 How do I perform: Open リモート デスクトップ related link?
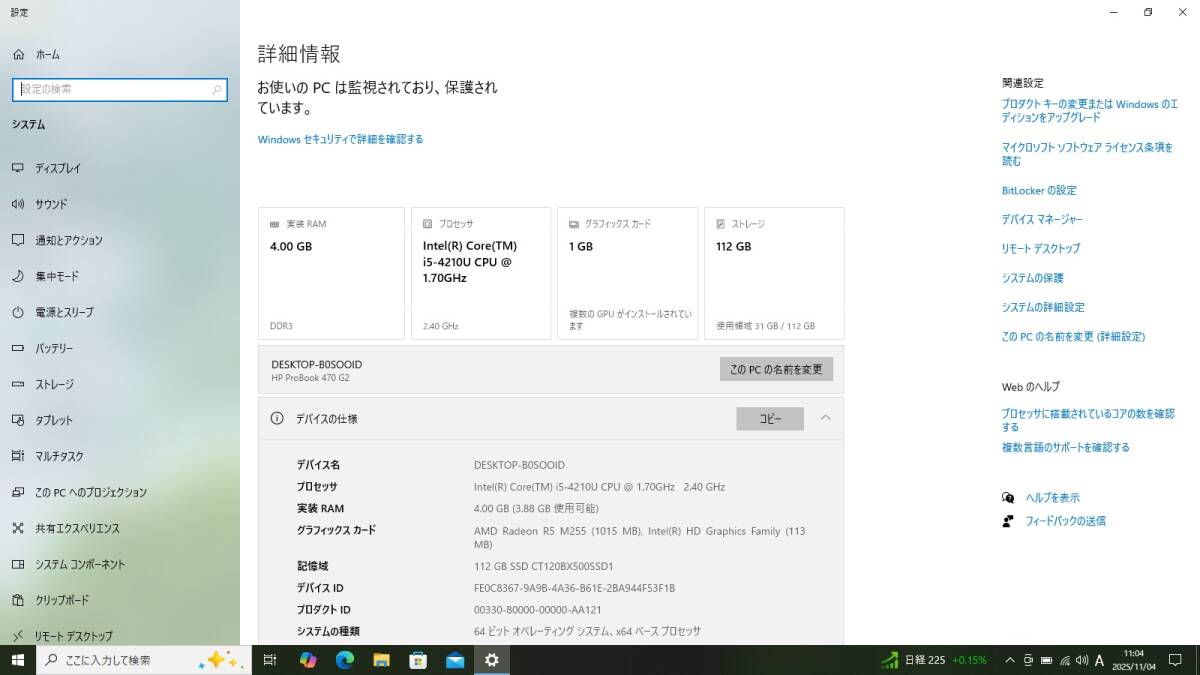point(1041,248)
